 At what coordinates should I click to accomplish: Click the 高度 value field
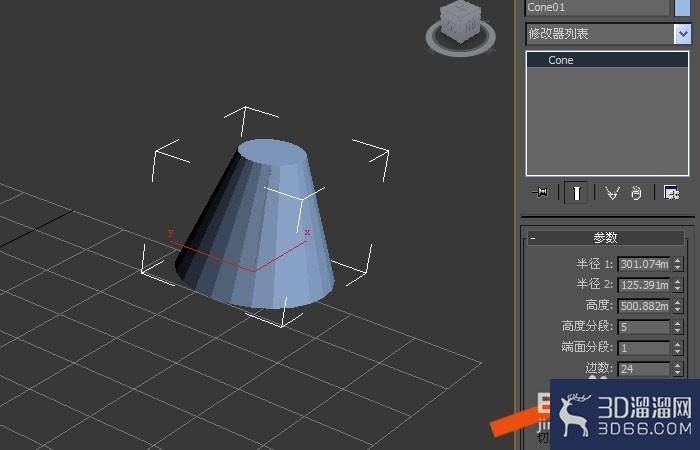click(644, 306)
